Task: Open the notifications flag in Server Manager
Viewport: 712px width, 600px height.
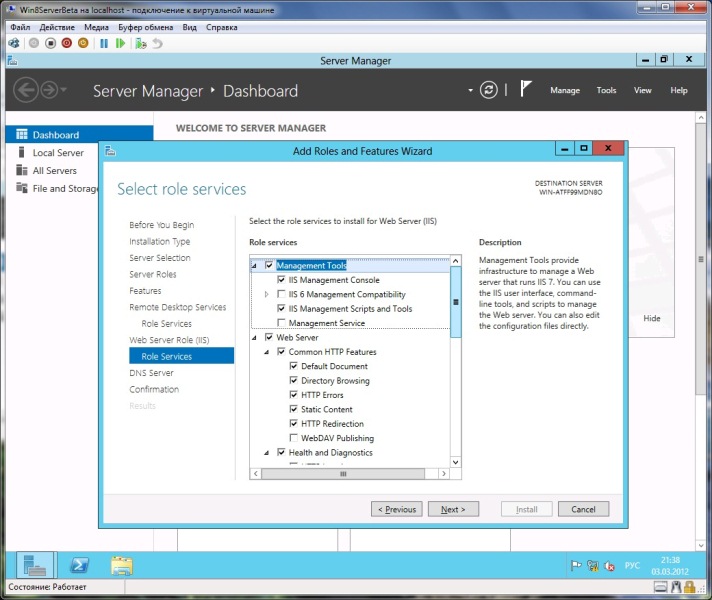Action: click(x=526, y=90)
